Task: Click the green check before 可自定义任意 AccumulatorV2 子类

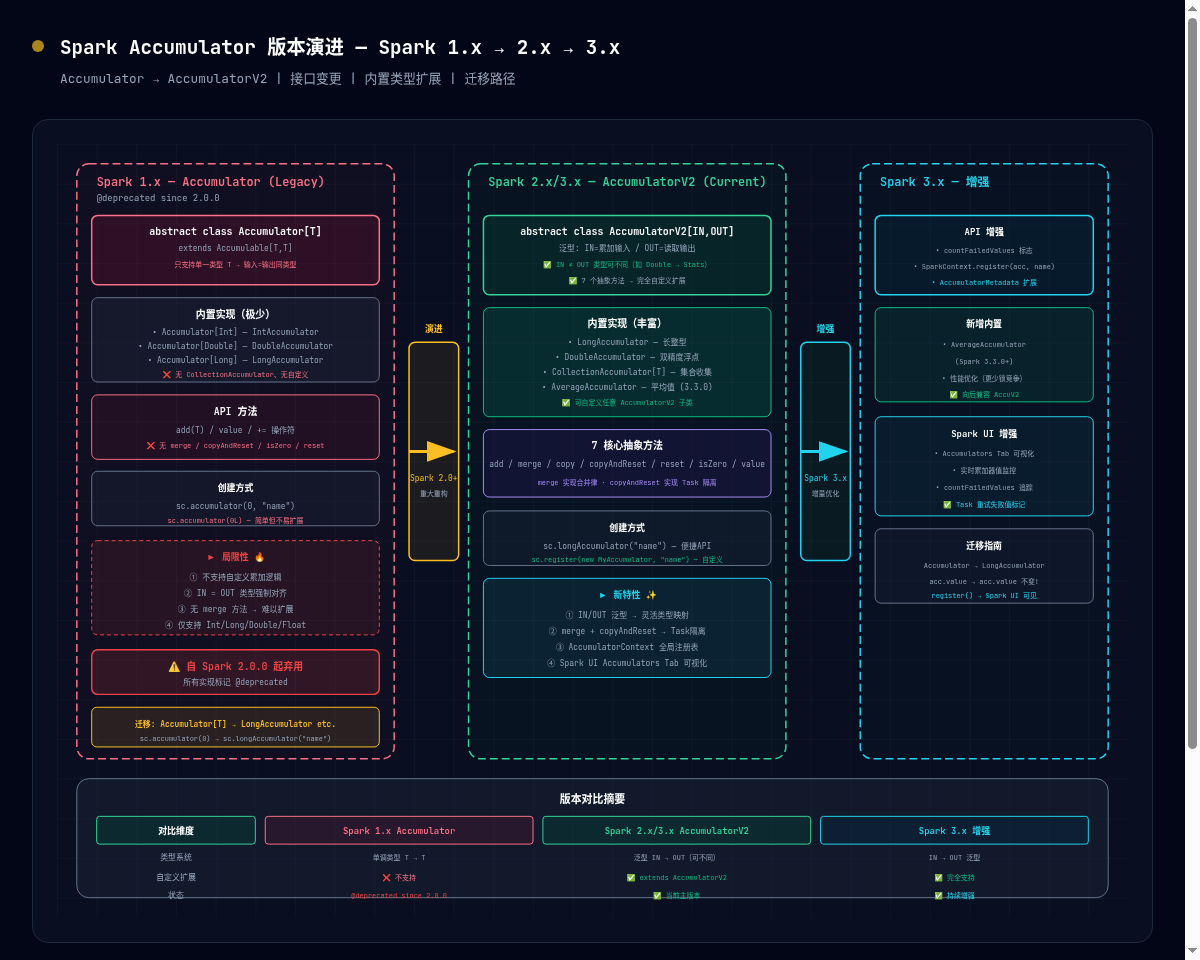Action: 566,403
